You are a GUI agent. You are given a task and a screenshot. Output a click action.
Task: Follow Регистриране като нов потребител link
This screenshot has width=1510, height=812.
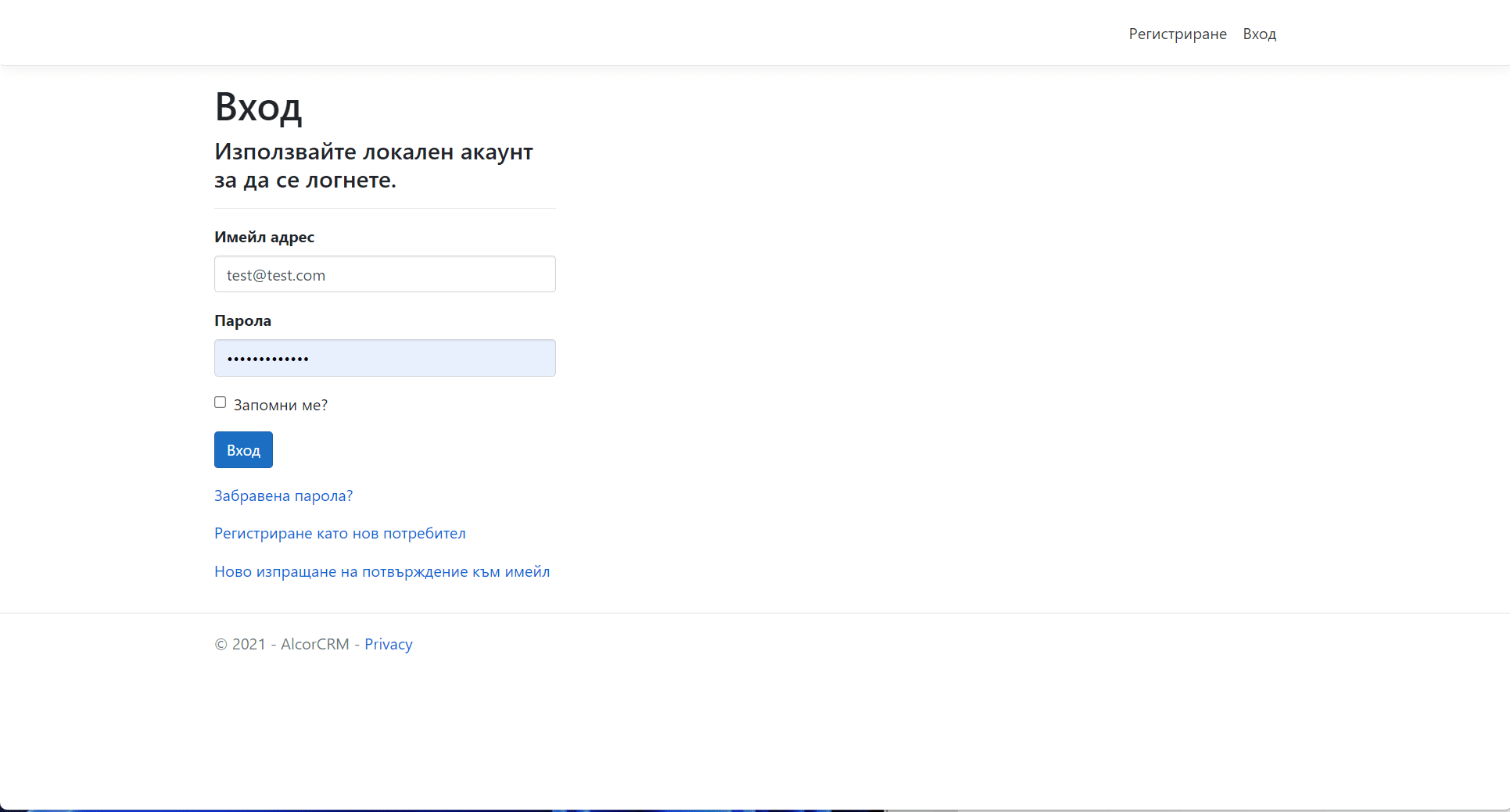[x=340, y=533]
